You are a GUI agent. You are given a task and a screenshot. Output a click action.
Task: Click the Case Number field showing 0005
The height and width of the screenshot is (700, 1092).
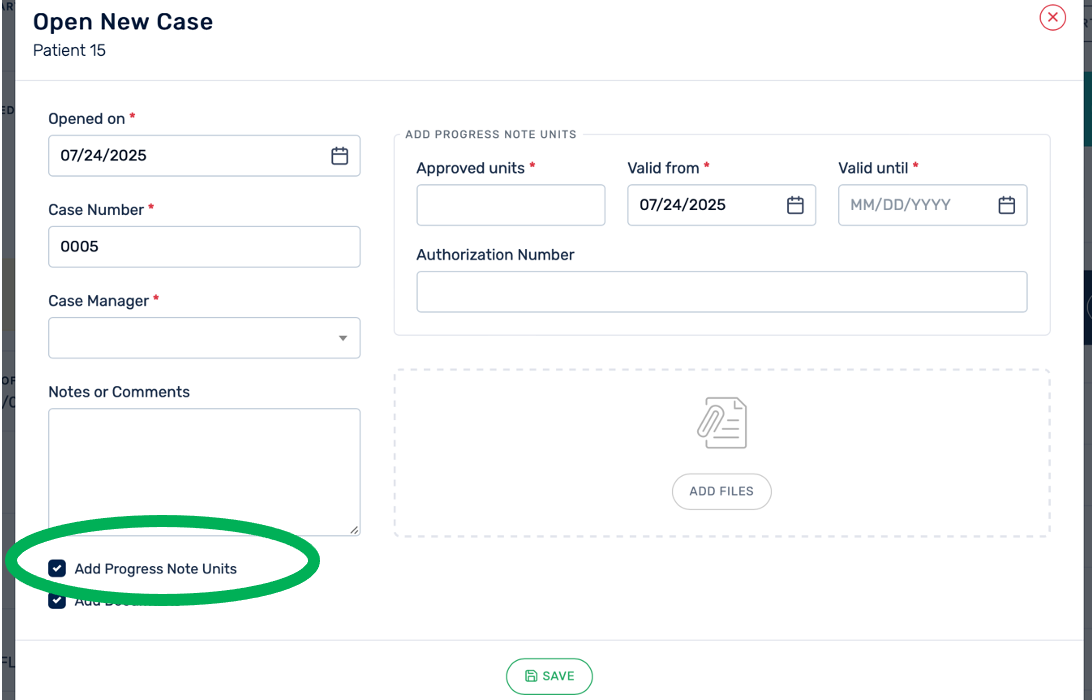click(x=204, y=246)
